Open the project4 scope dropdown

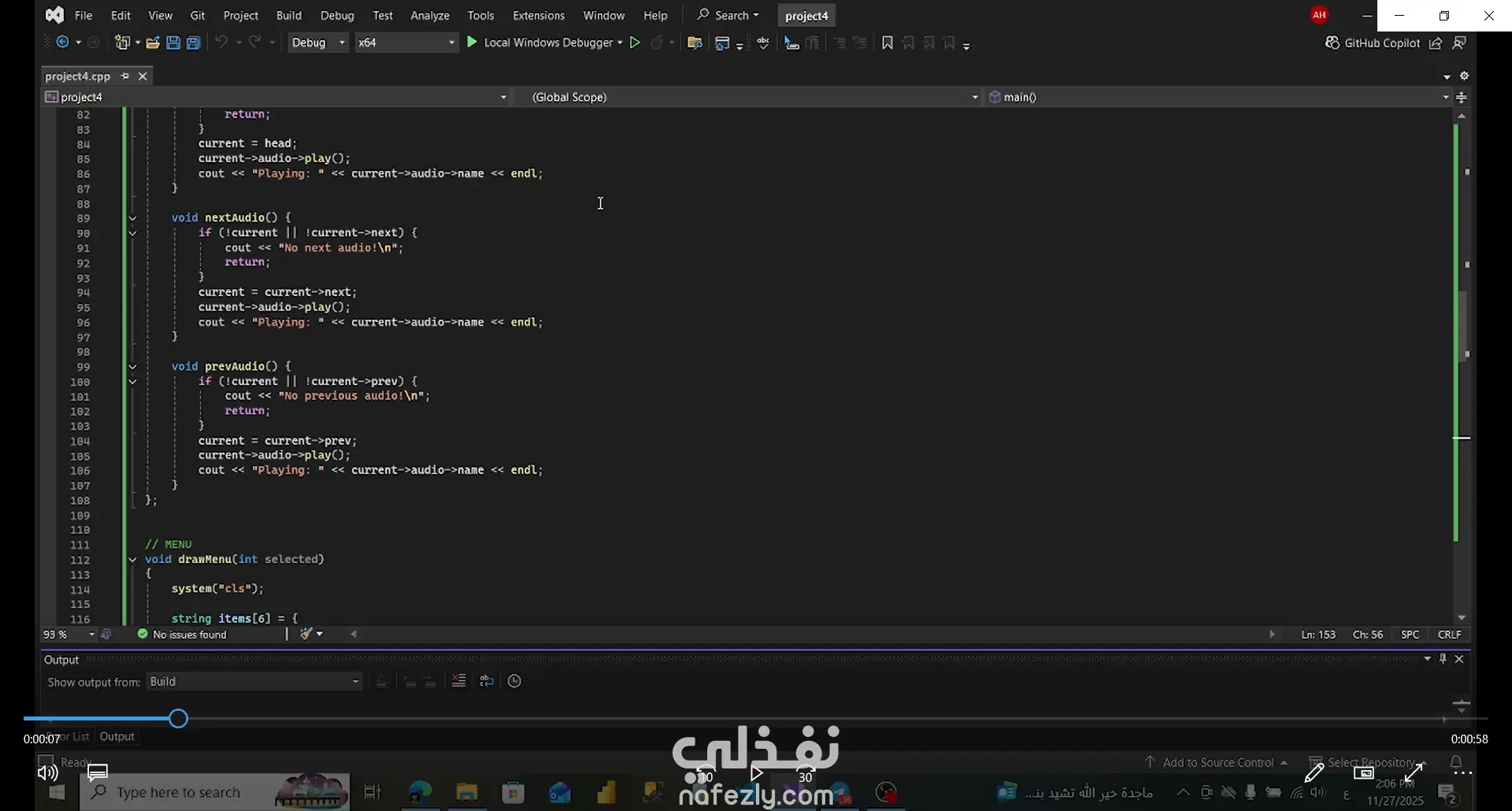pyautogui.click(x=276, y=97)
